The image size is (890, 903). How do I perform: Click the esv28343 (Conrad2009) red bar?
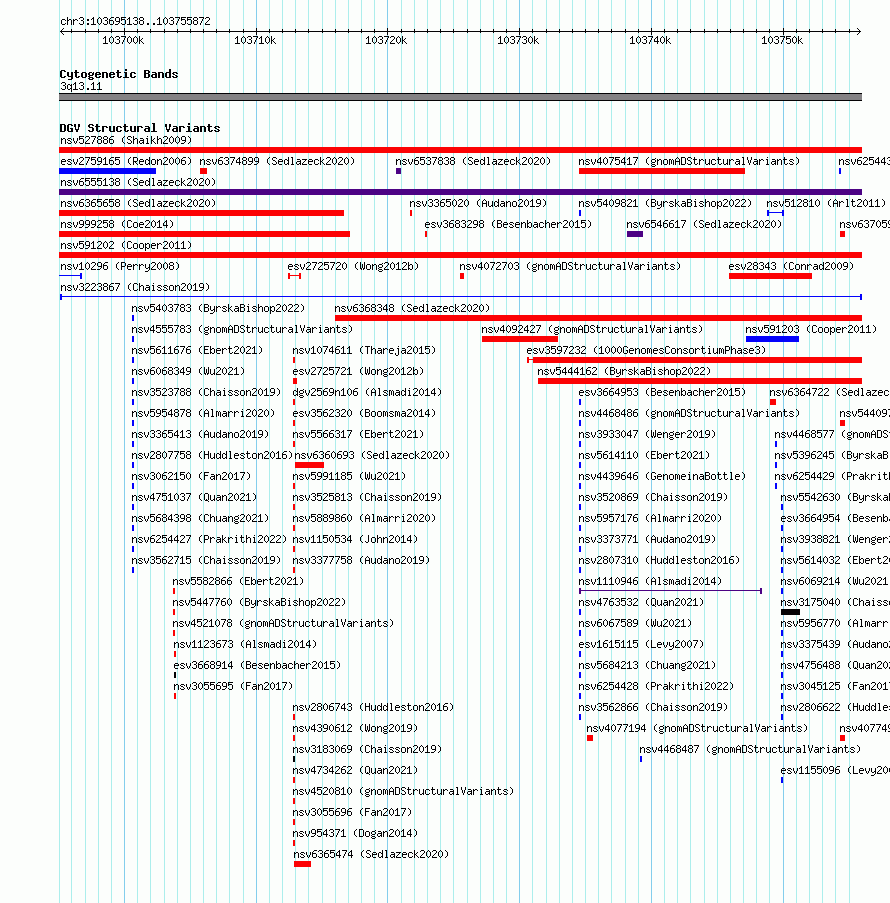pyautogui.click(x=770, y=276)
